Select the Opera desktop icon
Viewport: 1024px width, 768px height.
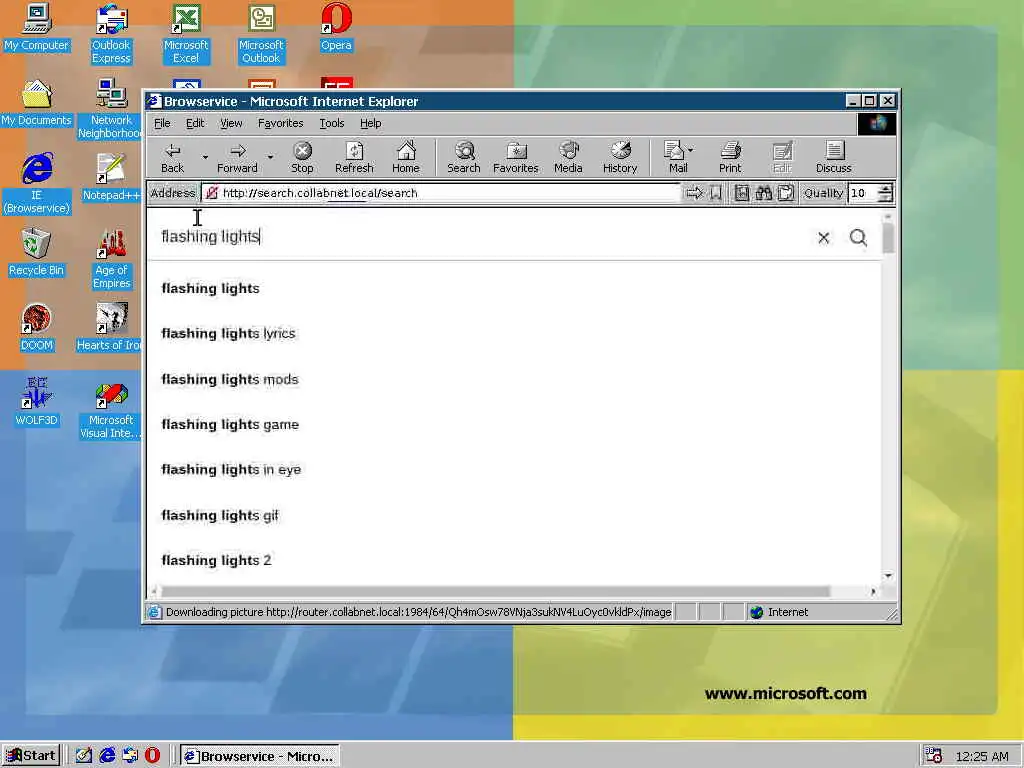point(336,27)
